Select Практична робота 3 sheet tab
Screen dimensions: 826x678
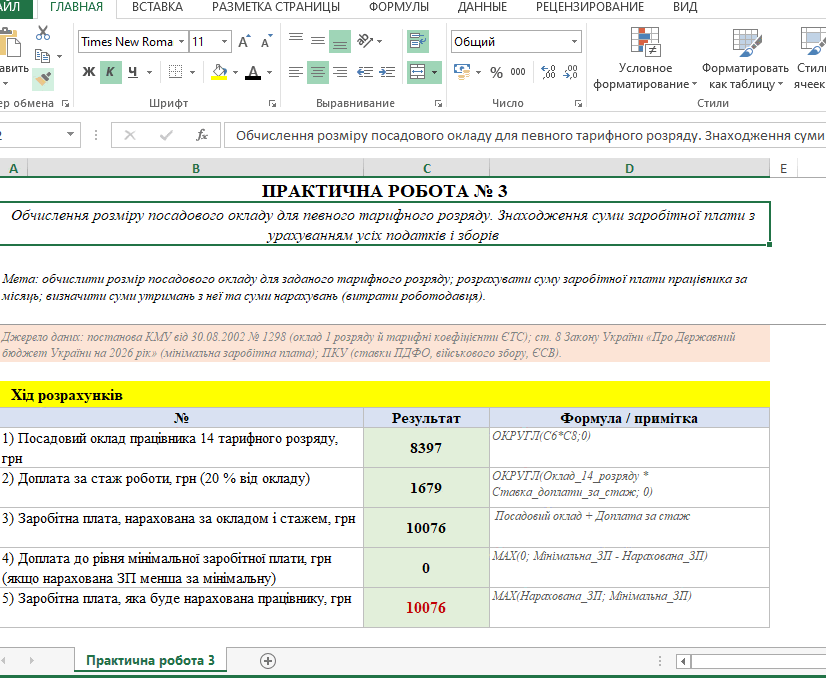(x=150, y=660)
